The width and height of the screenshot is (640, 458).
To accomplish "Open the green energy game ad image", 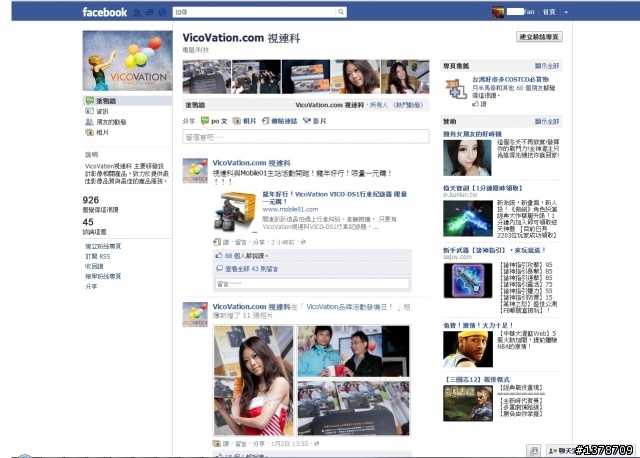I will coord(468,218).
